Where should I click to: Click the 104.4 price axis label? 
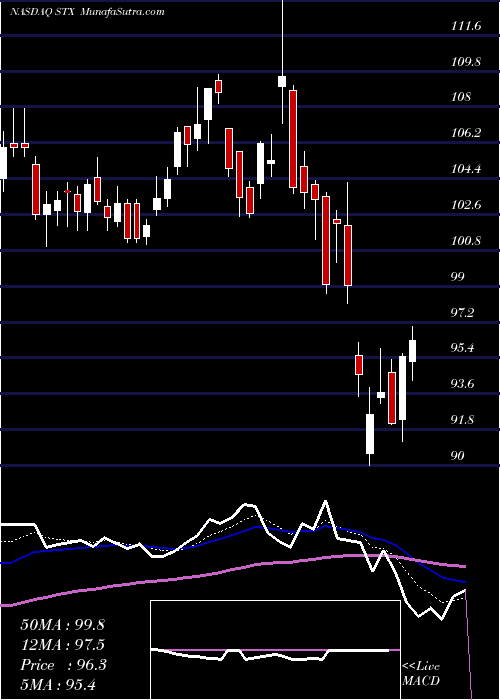(x=466, y=169)
